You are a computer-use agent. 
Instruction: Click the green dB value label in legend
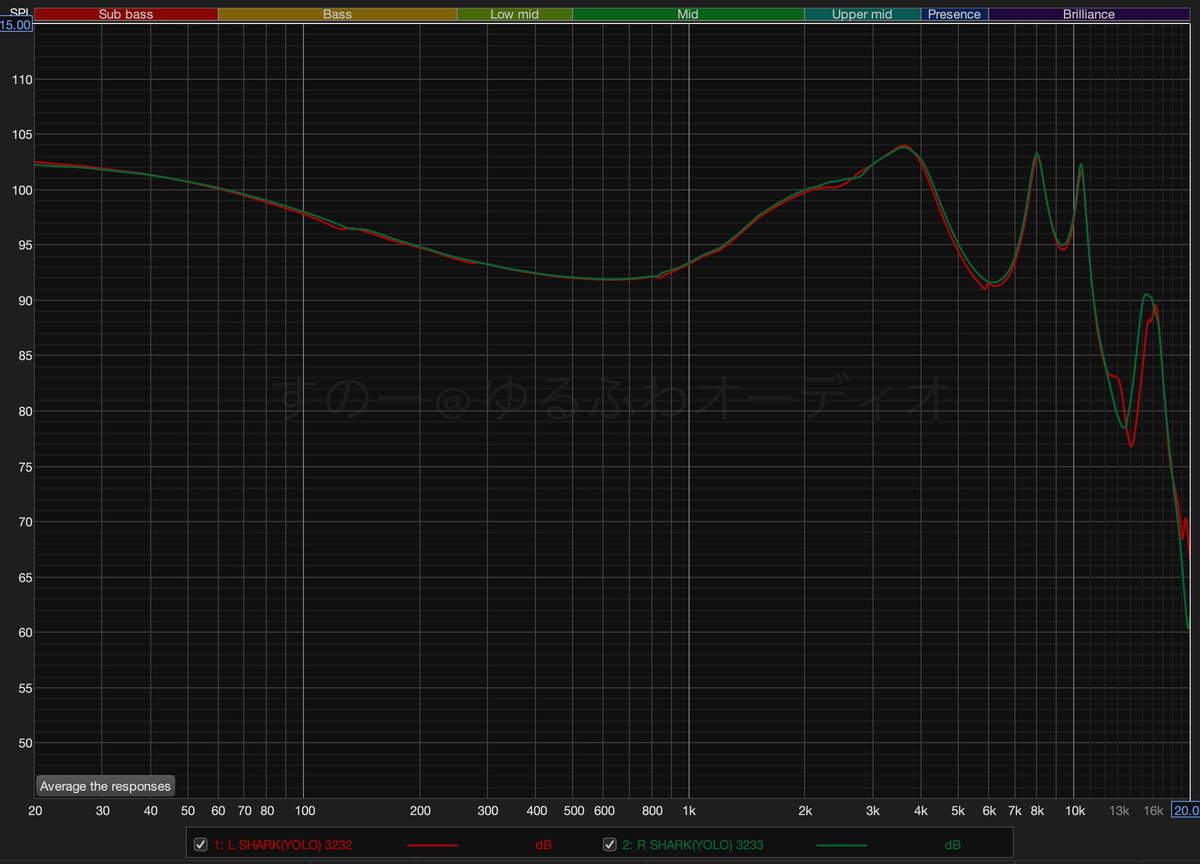click(x=952, y=845)
